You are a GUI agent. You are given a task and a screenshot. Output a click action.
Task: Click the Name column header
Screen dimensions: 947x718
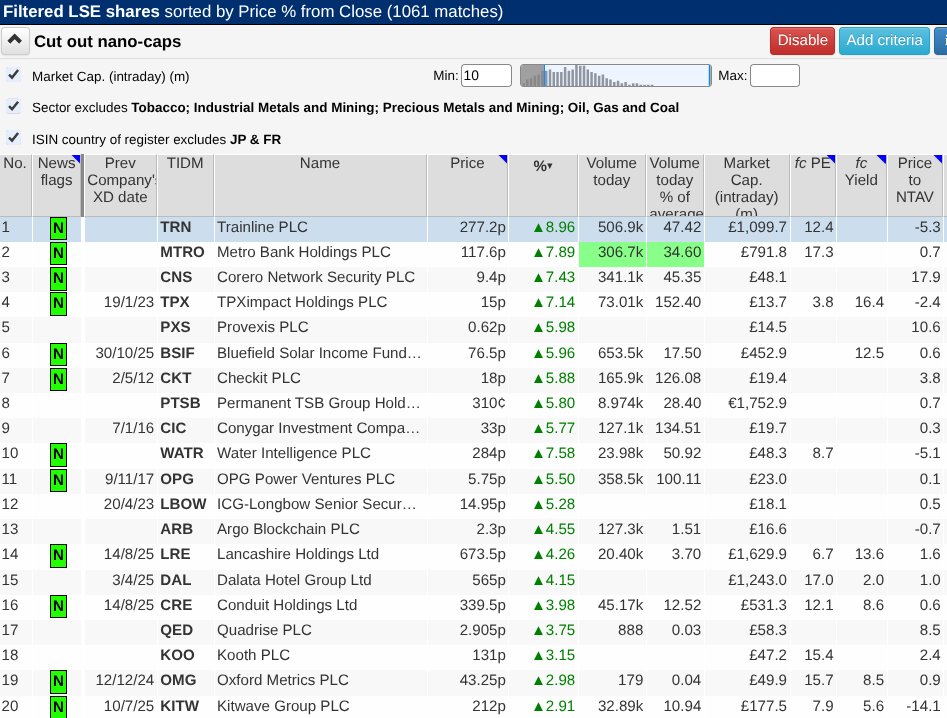pyautogui.click(x=320, y=185)
